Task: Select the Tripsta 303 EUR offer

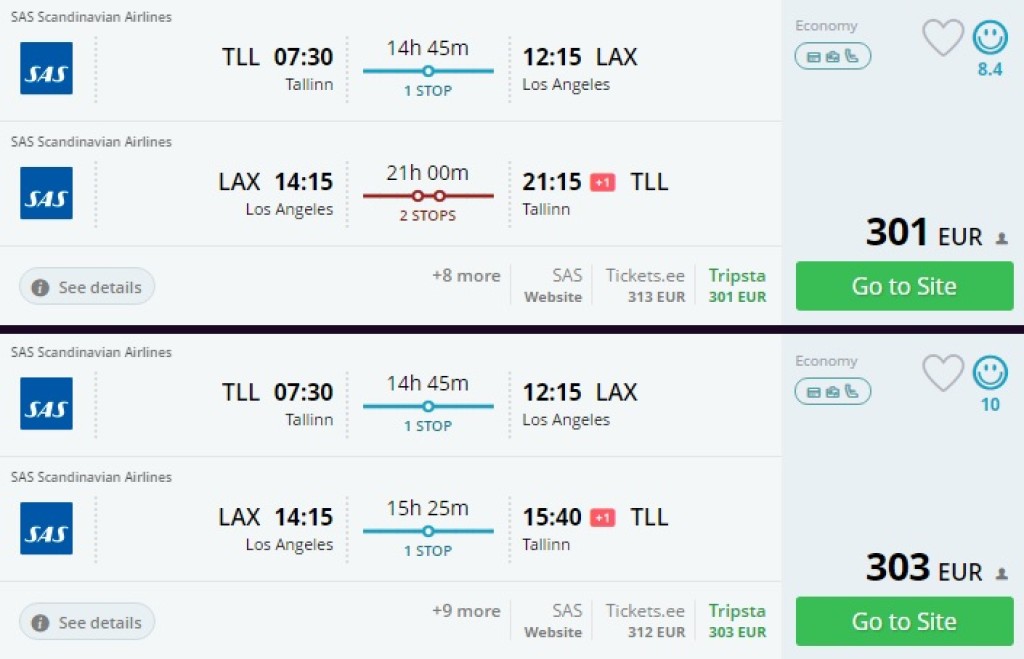Action: click(737, 620)
